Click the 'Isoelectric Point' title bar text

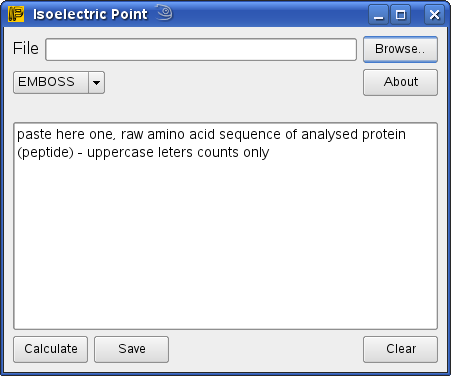90,14
